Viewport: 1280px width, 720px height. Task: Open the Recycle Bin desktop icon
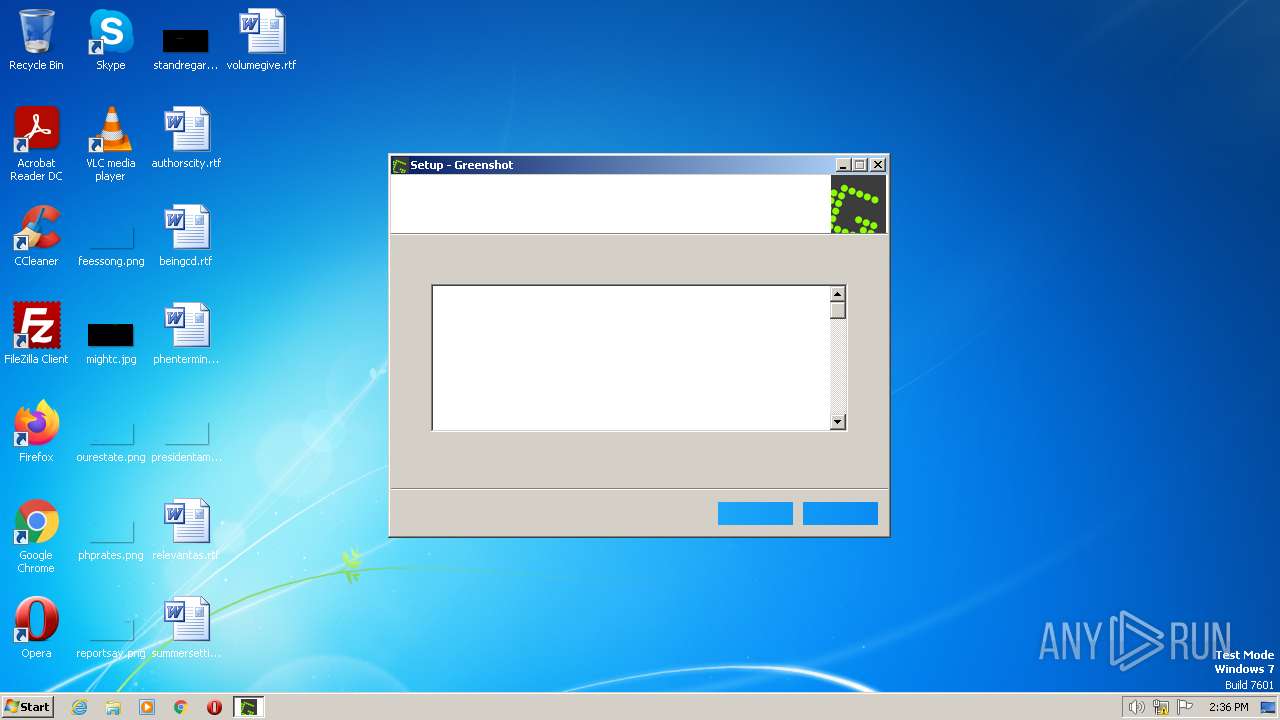(36, 40)
